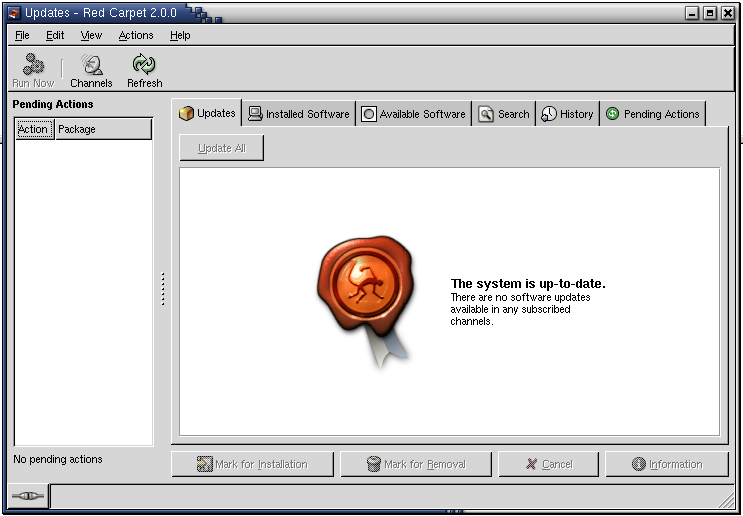The width and height of the screenshot is (743, 516).
Task: Open the Edit menu
Action: (55, 36)
